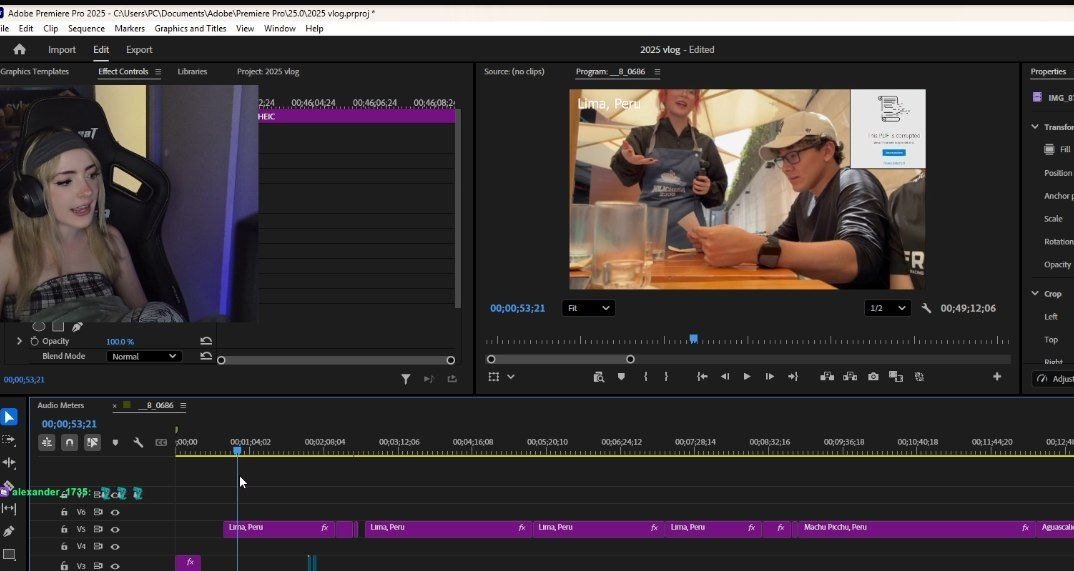Click the Extract button

(x=850, y=377)
